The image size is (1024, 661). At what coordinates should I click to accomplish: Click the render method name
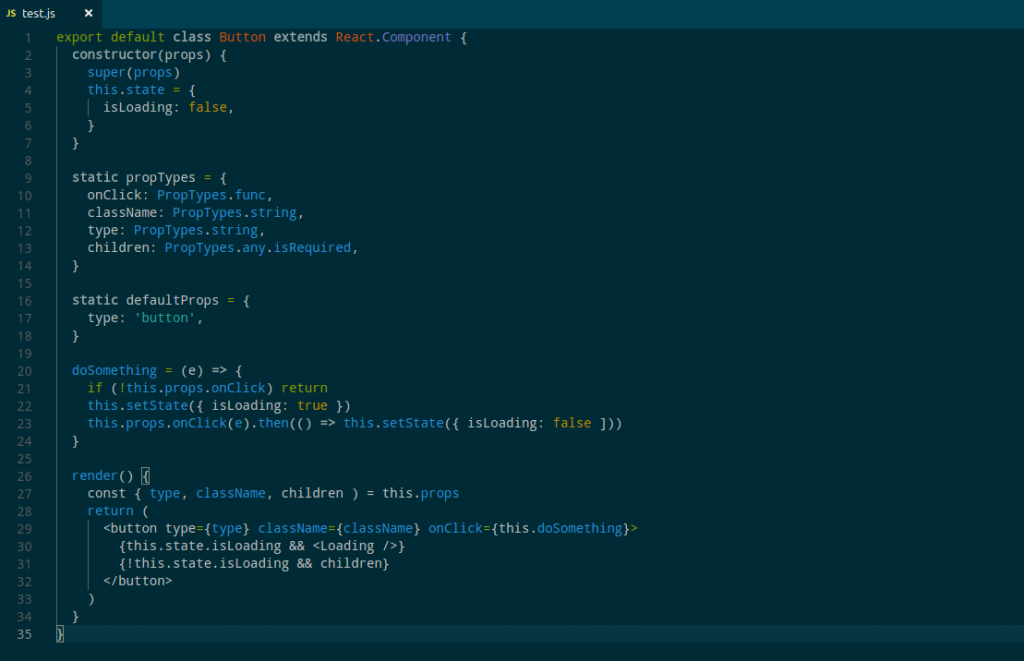click(95, 476)
